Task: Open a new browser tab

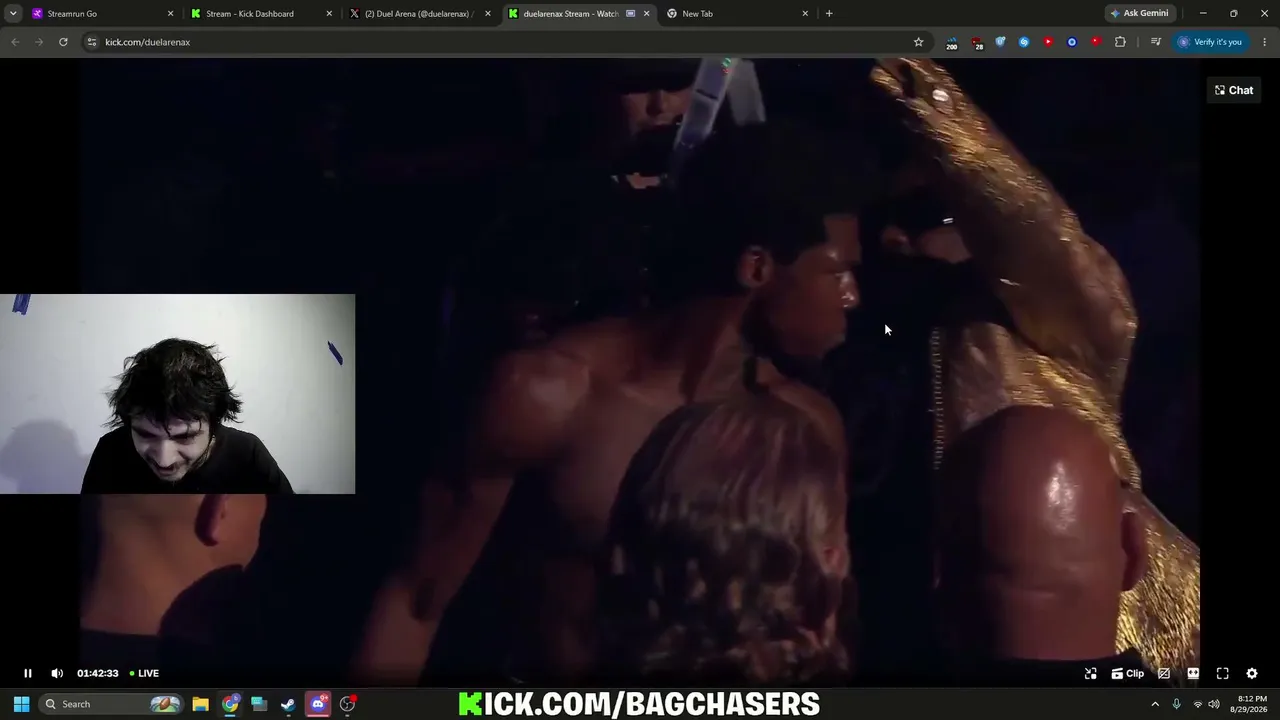Action: (829, 14)
